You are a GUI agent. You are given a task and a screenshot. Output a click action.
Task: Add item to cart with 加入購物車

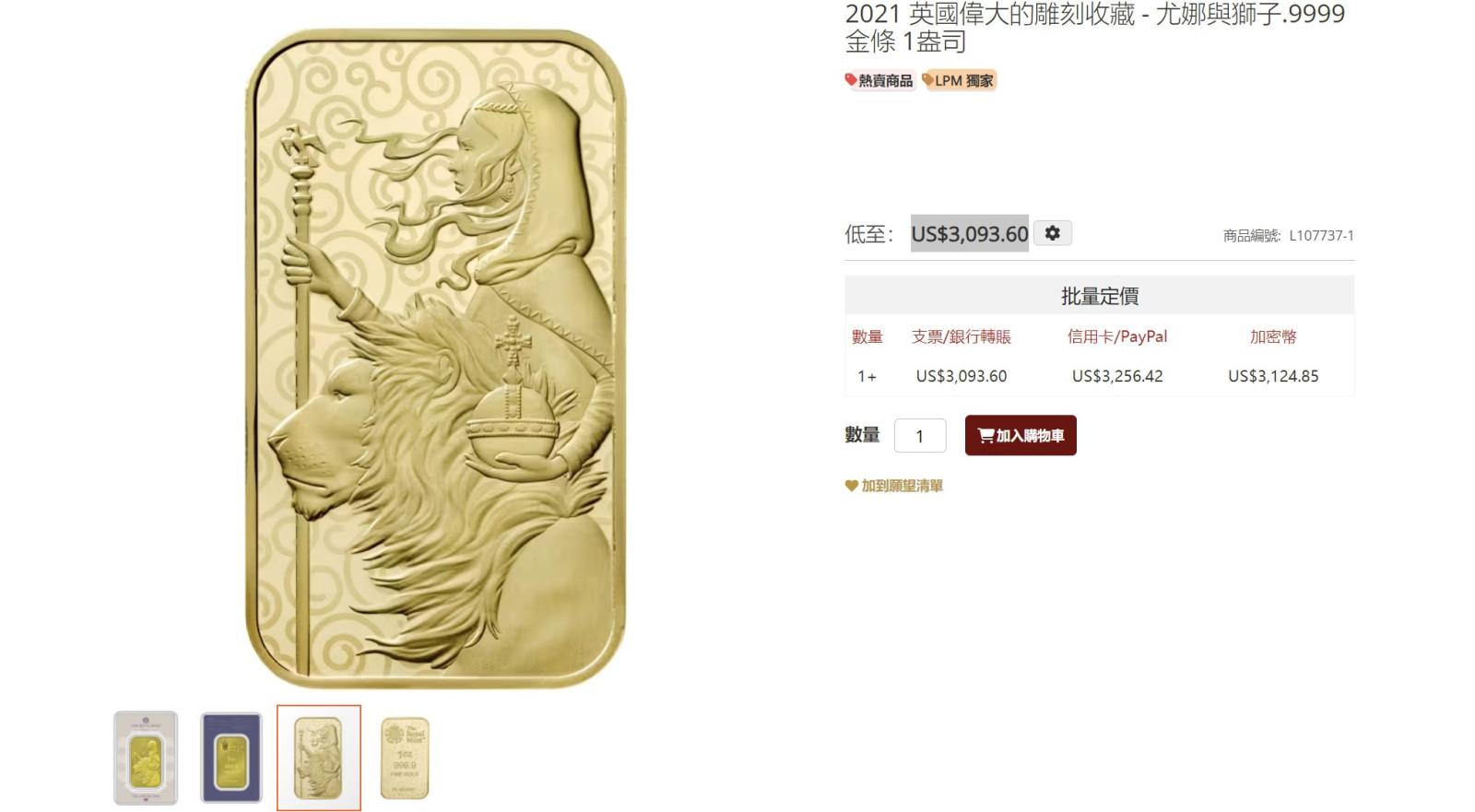coord(1021,435)
